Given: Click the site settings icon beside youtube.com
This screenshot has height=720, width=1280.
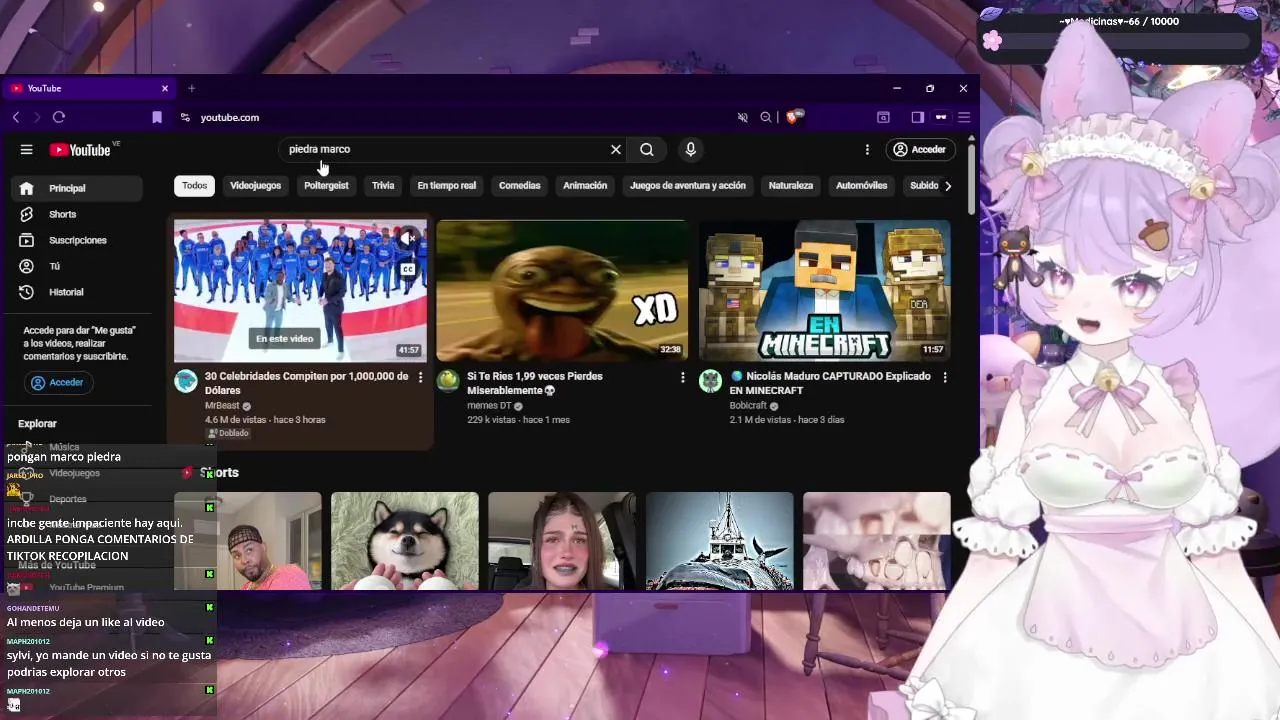Looking at the screenshot, I should [x=185, y=117].
